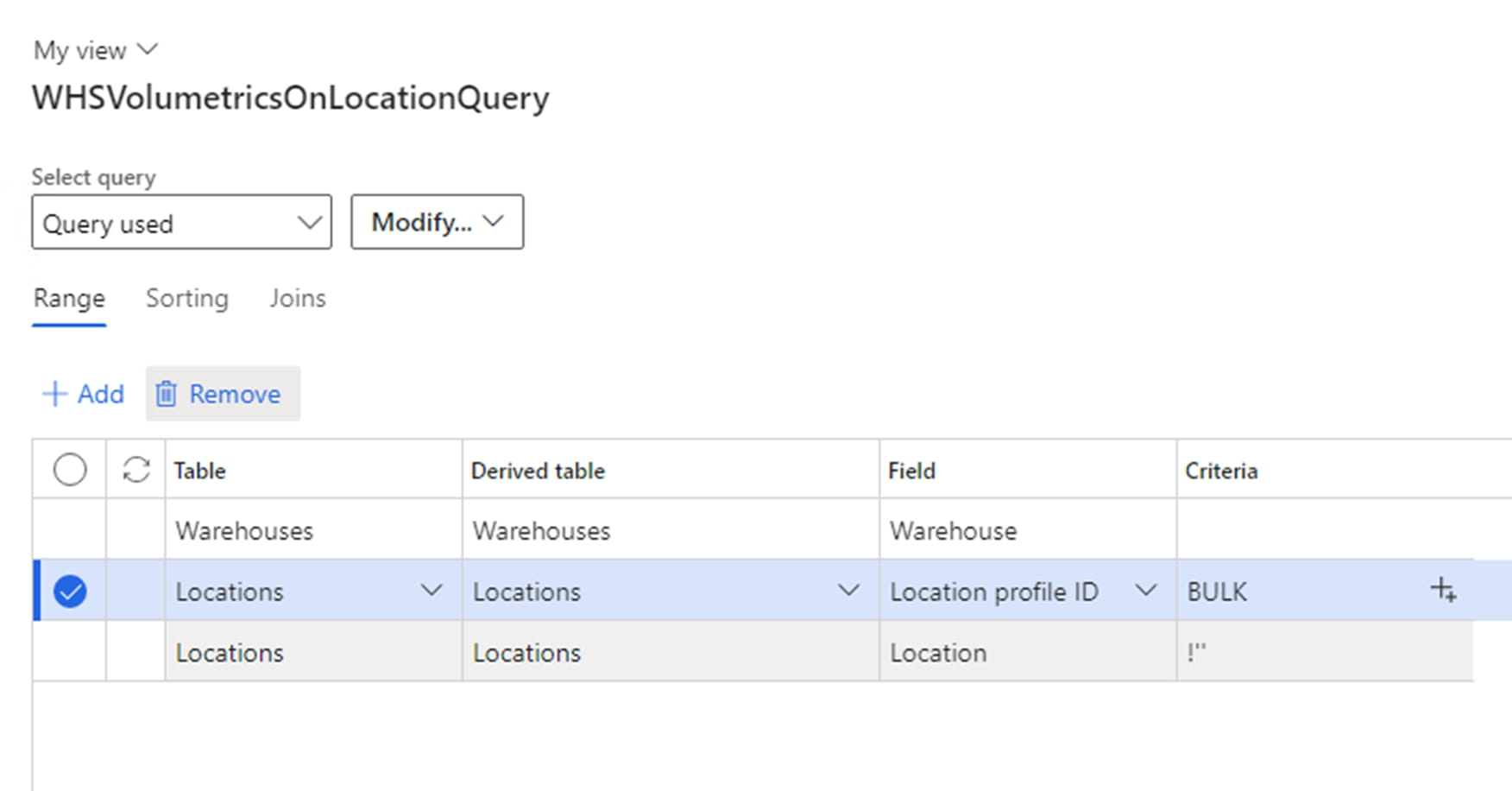Image resolution: width=1512 pixels, height=791 pixels.
Task: Uncheck the selected Location profile ID row
Action: tap(70, 592)
